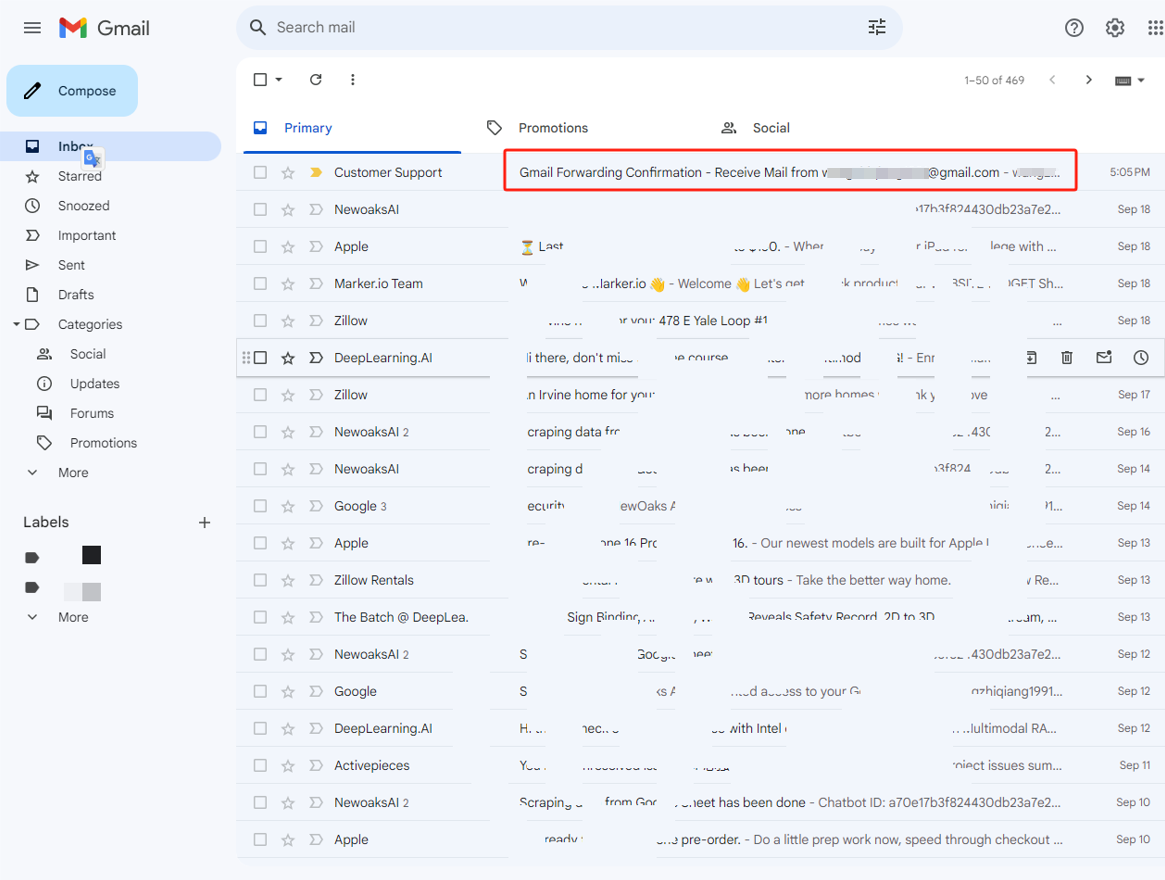Click the search options filter icon

[876, 28]
